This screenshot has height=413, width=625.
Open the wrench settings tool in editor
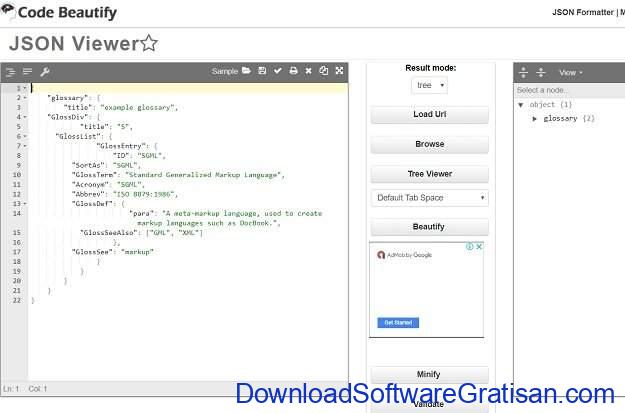click(45, 72)
